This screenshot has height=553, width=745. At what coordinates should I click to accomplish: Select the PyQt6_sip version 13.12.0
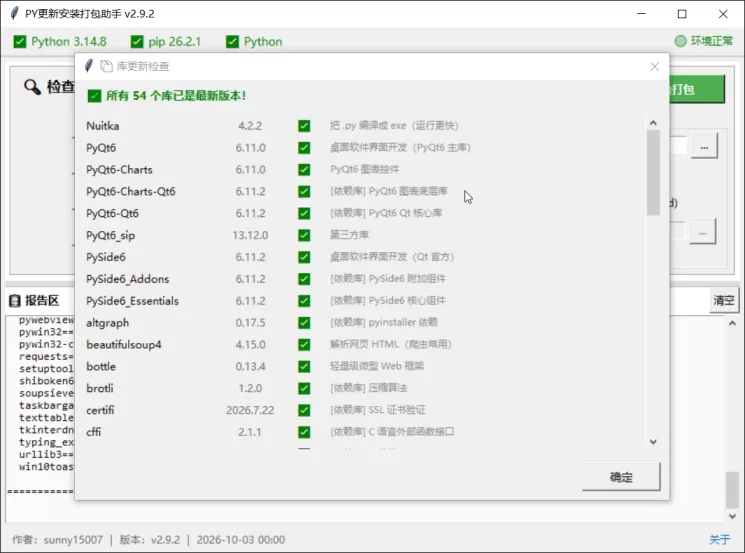[250, 235]
